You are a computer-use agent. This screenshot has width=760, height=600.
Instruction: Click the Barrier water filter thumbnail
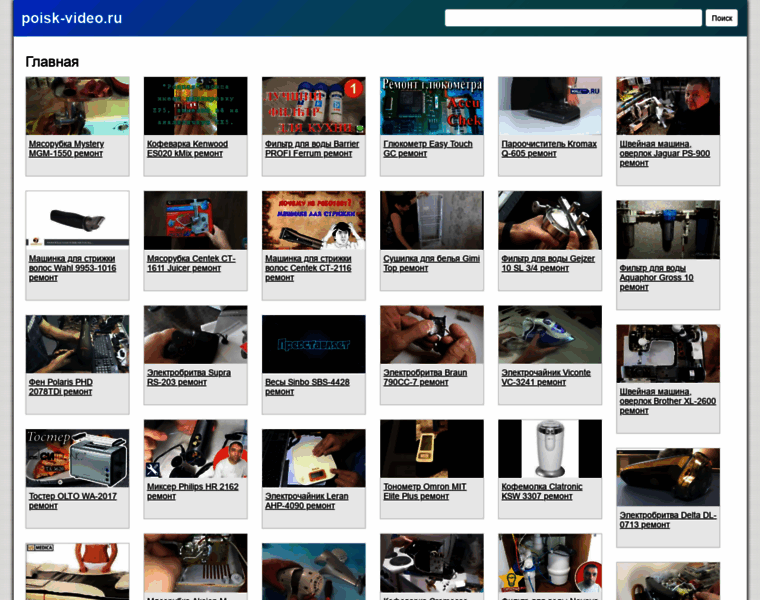(x=314, y=106)
